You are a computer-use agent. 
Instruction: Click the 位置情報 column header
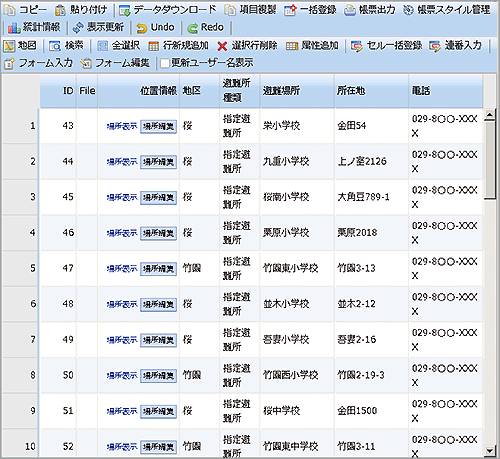click(x=139, y=91)
